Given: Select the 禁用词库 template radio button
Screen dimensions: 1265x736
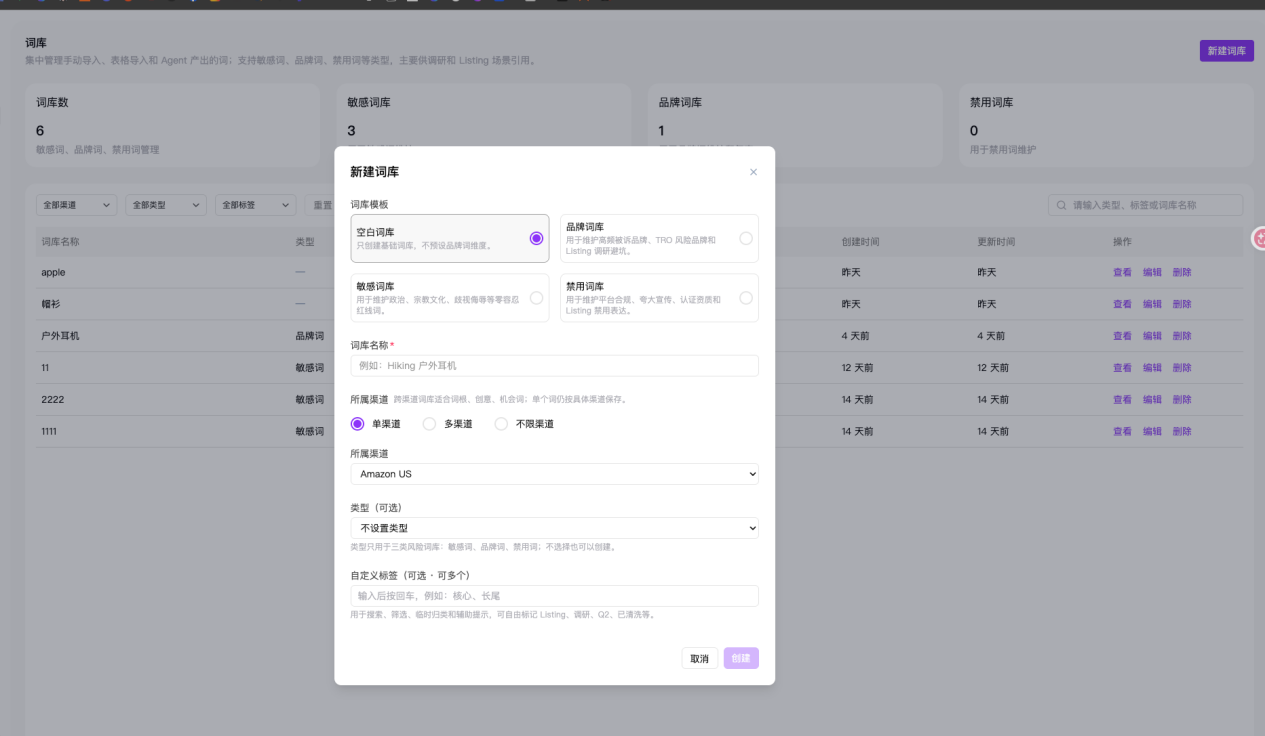Looking at the screenshot, I should tap(745, 298).
